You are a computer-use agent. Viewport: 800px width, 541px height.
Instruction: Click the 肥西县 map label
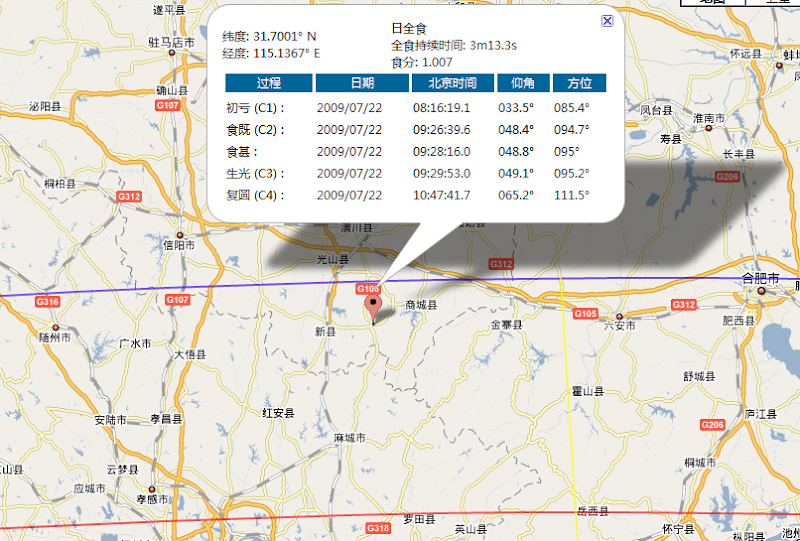[739, 321]
